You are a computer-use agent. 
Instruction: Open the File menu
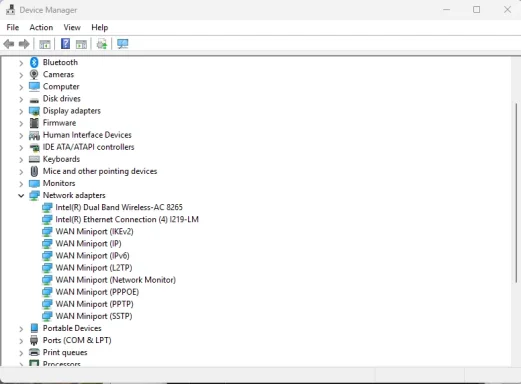[13, 27]
